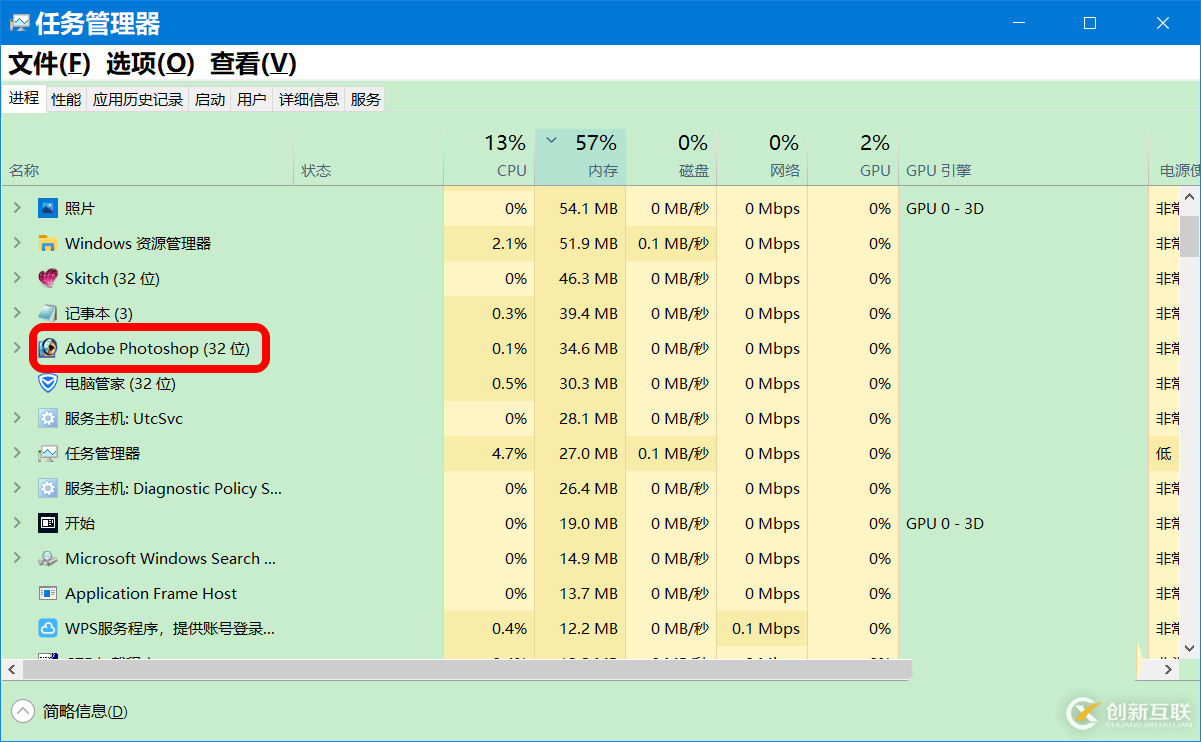The height and width of the screenshot is (742, 1201).
Task: Click the Skitch app icon
Action: pyautogui.click(x=48, y=278)
